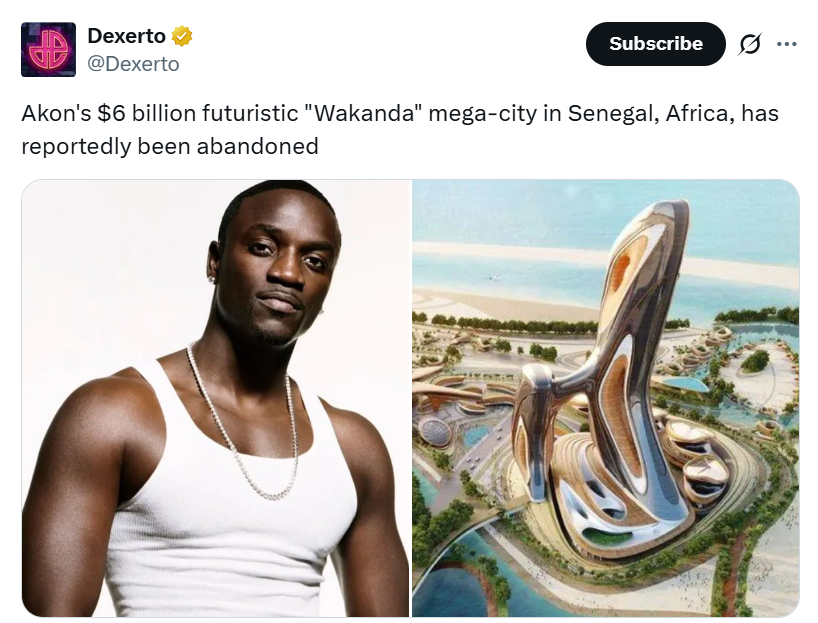Viewport: 818px width, 623px height.
Task: Open the three-dot more options menu
Action: [x=786, y=44]
